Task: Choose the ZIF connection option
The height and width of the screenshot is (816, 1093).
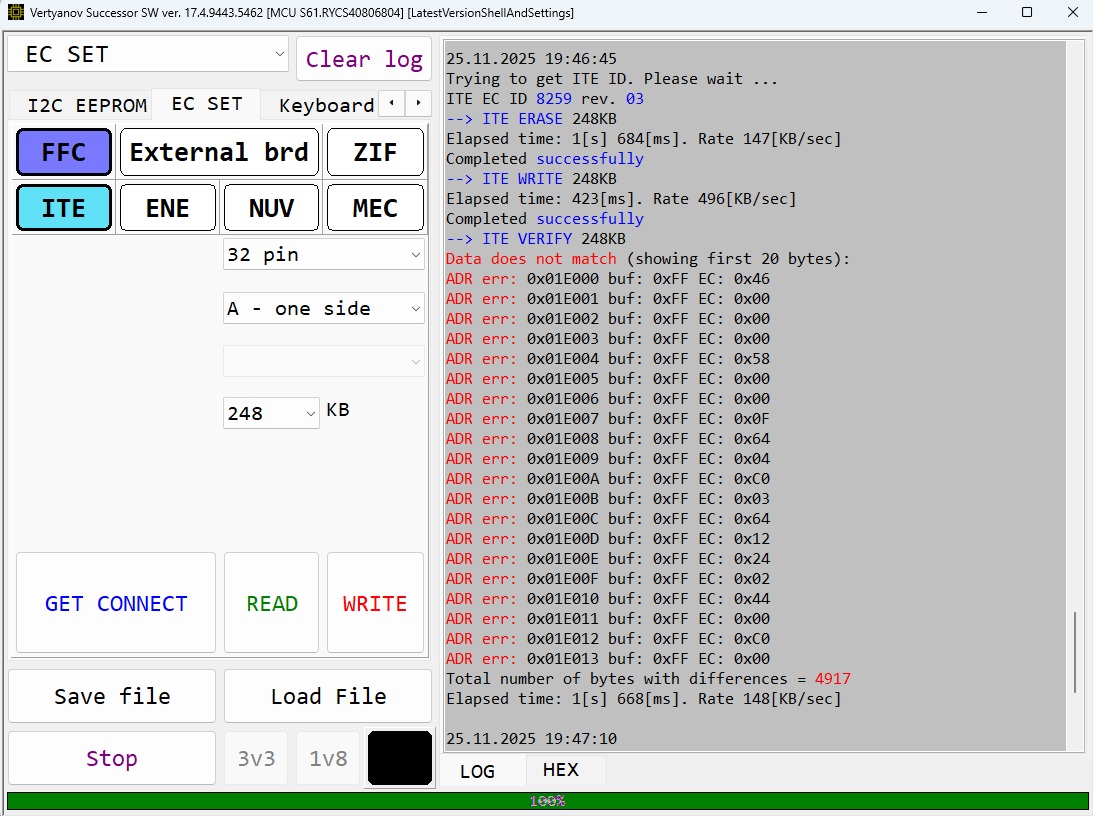Action: (375, 153)
